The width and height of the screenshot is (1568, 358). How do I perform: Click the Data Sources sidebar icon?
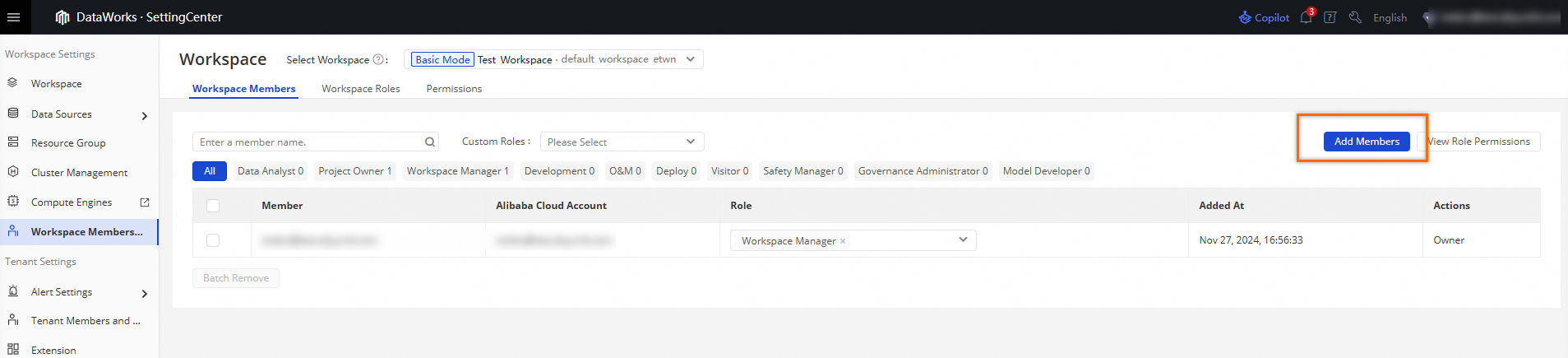click(x=13, y=114)
